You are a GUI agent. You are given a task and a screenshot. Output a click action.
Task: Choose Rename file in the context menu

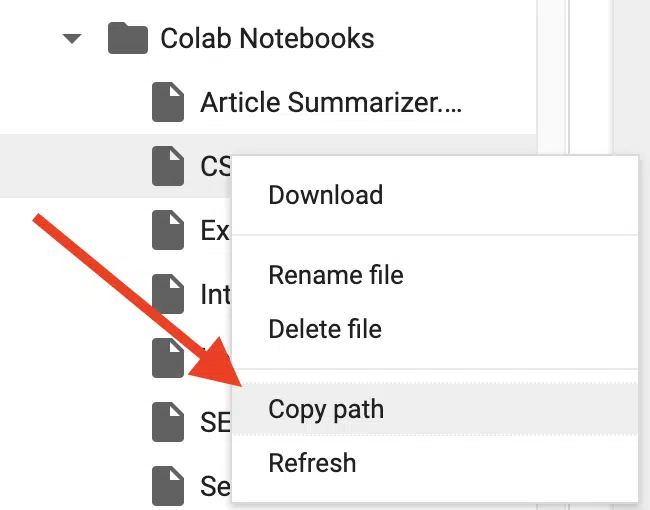(x=336, y=275)
